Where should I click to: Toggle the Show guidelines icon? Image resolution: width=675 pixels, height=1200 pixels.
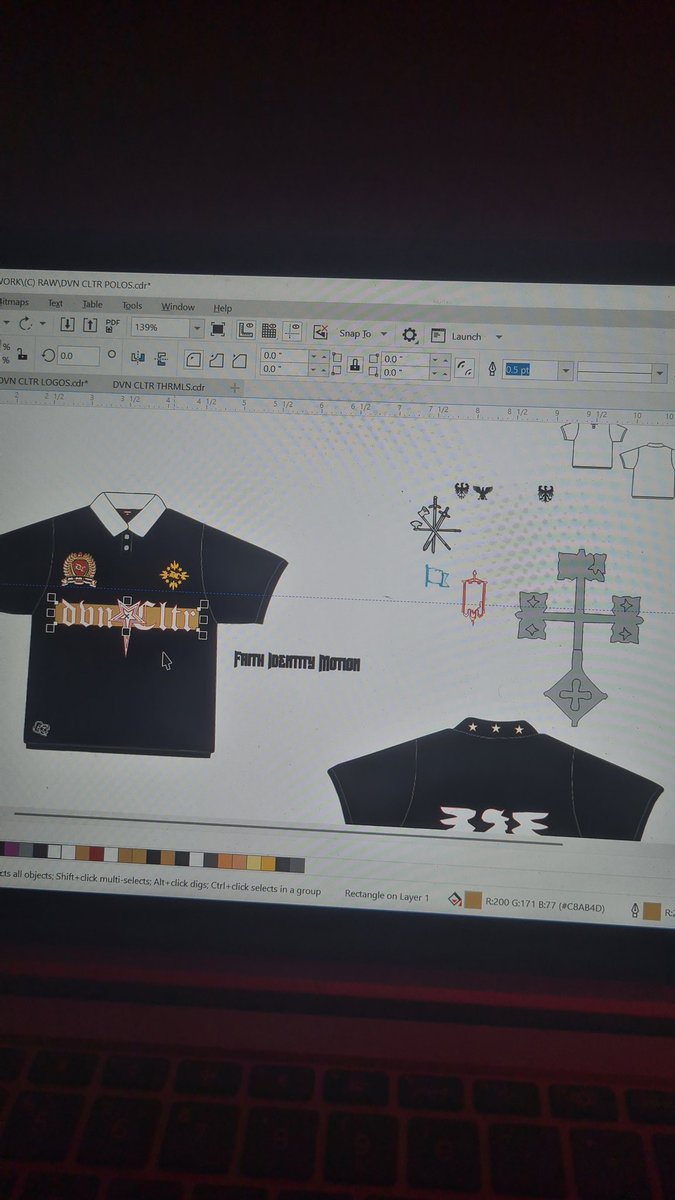point(292,332)
